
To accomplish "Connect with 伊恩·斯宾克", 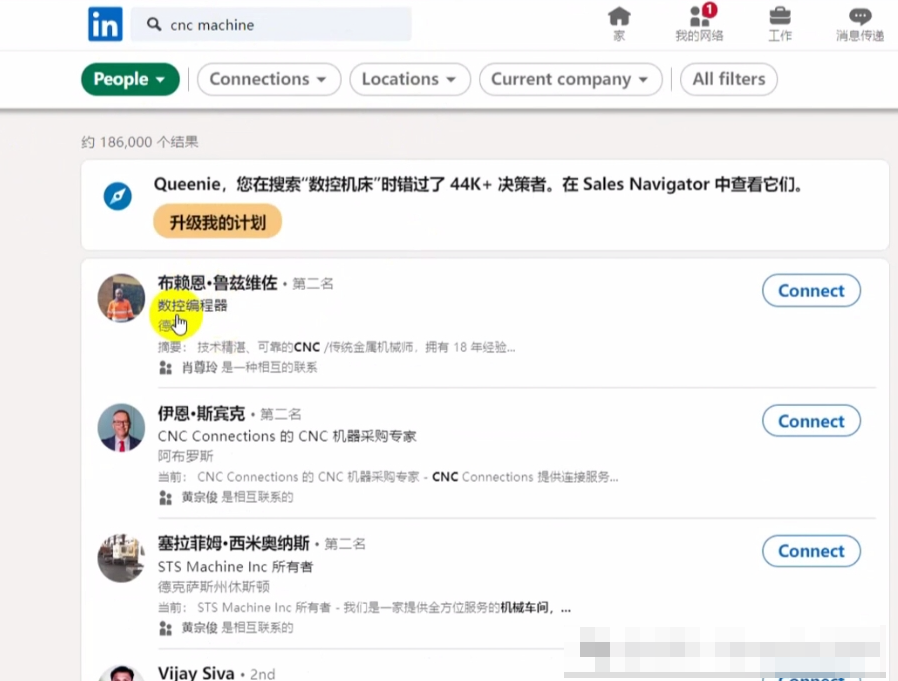I will pyautogui.click(x=811, y=421).
